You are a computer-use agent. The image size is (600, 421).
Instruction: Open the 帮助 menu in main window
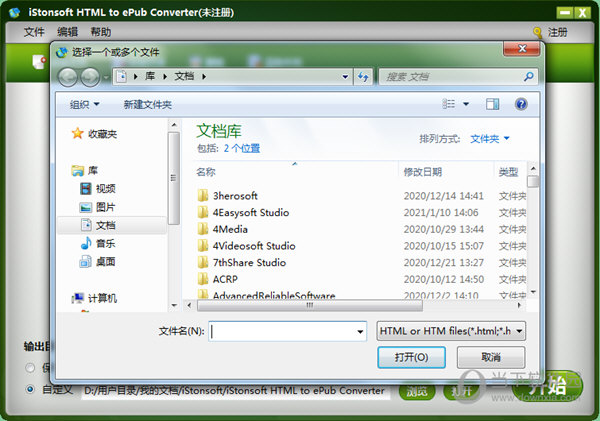(101, 32)
